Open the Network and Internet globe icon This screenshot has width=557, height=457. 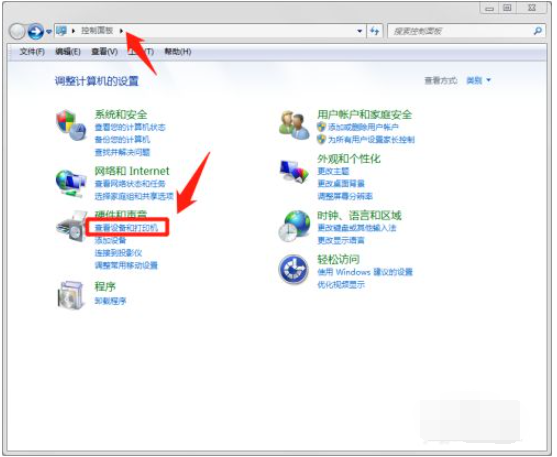pyautogui.click(x=71, y=183)
